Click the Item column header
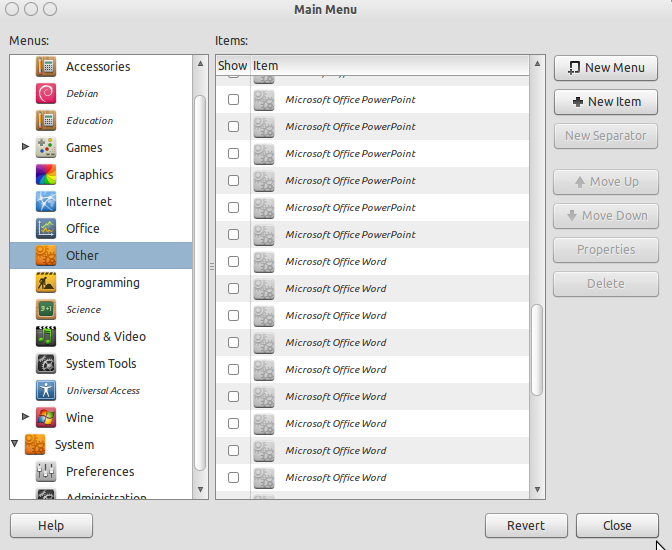The height and width of the screenshot is (550, 672). click(x=390, y=66)
